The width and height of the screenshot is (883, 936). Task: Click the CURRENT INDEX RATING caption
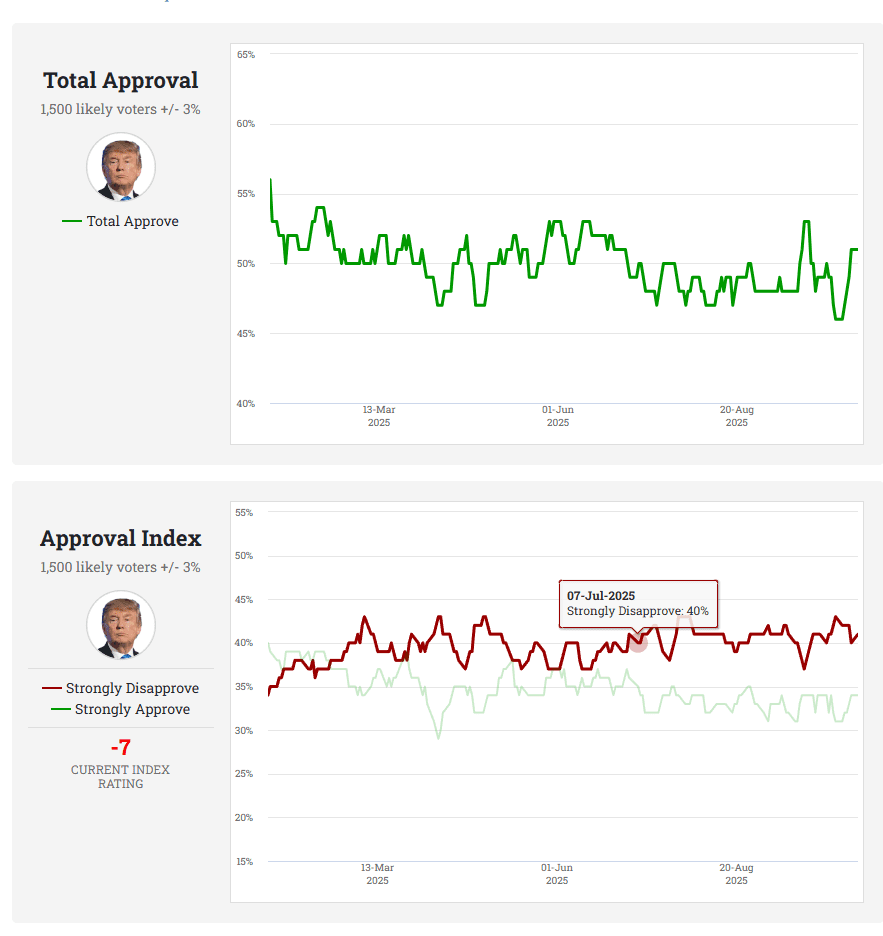coord(121,777)
